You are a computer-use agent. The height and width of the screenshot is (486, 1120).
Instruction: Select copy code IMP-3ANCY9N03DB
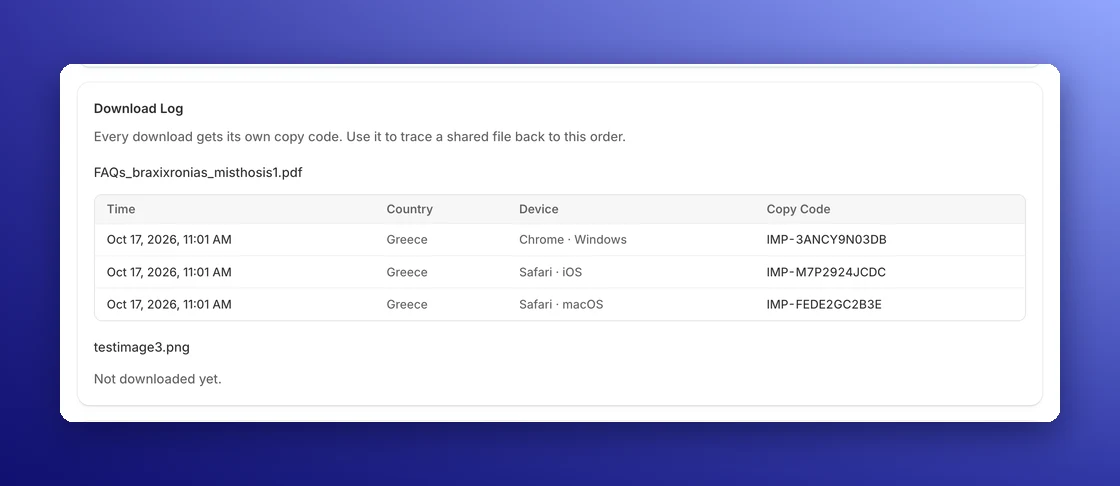pyautogui.click(x=826, y=240)
